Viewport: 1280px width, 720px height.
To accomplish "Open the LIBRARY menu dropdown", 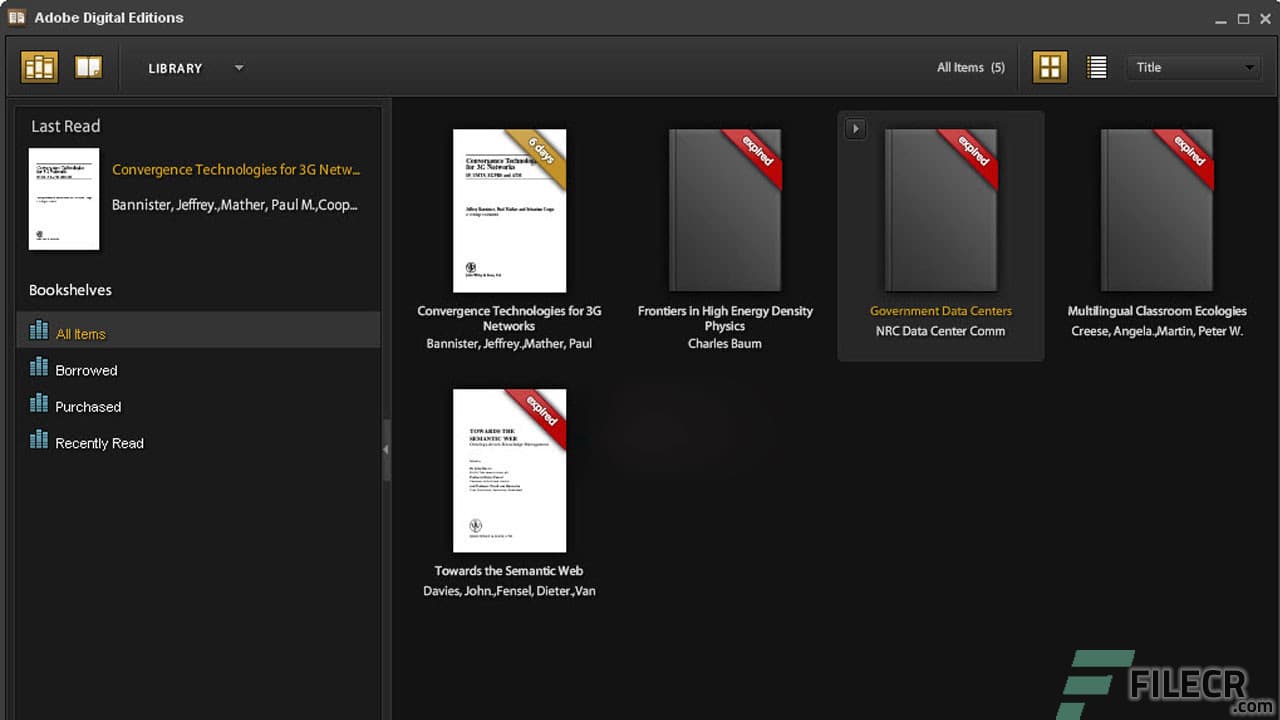I will [x=238, y=68].
